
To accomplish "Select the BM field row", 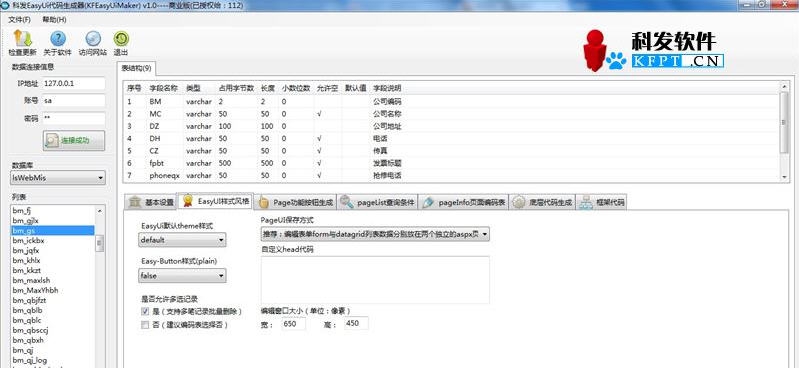I will coord(451,101).
